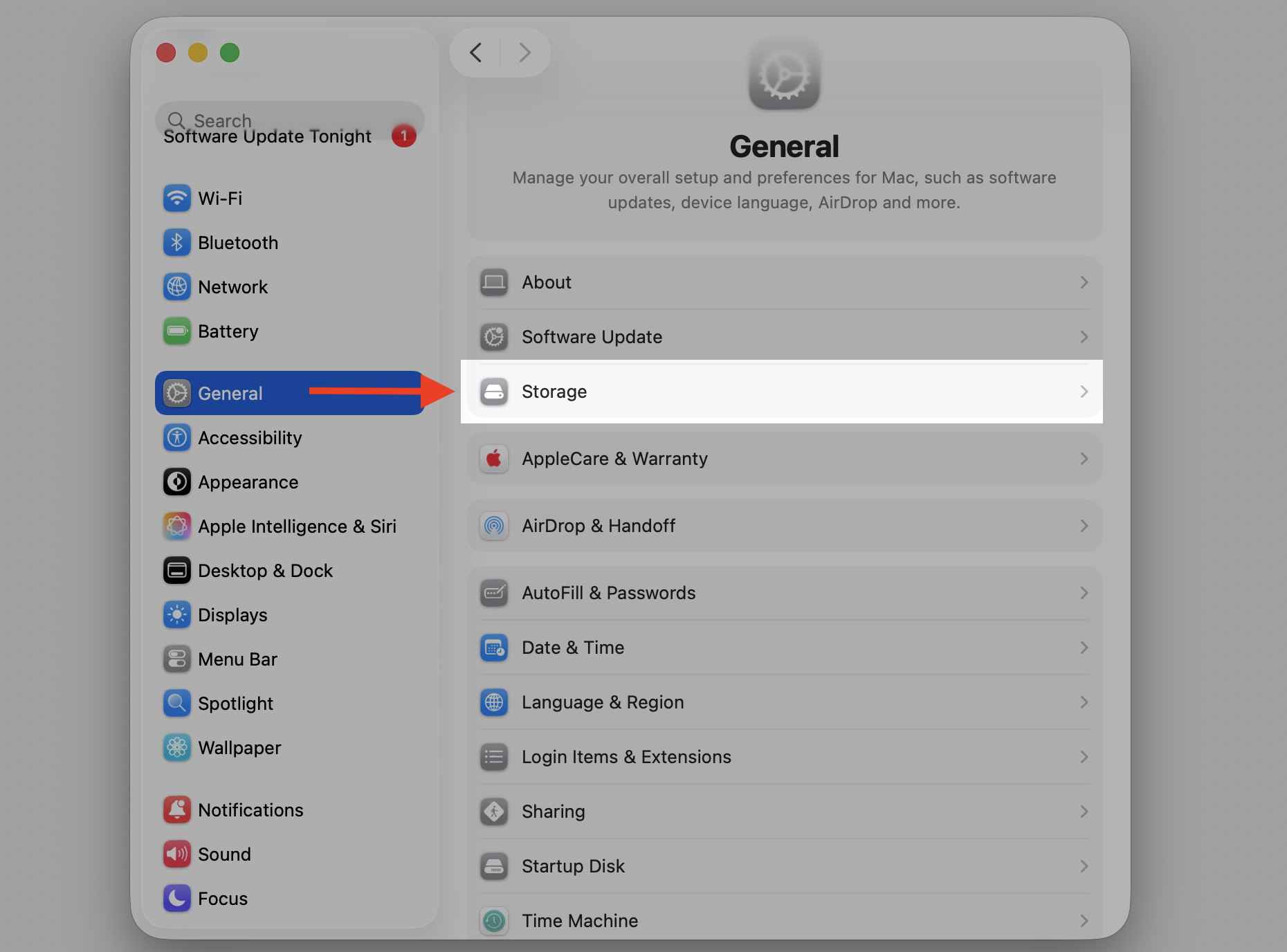Select Spotlight label in the sidebar
This screenshot has width=1287, height=952.
click(235, 704)
